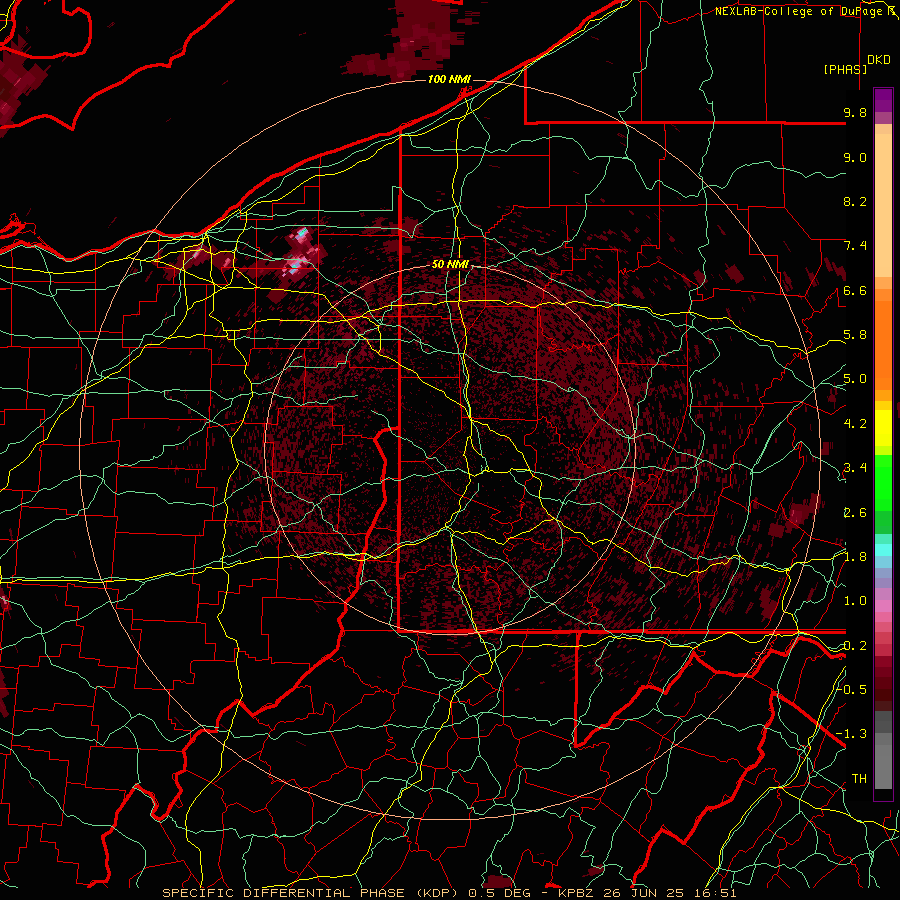Click the 9.0 scale value
This screenshot has height=900, width=900.
point(855,157)
